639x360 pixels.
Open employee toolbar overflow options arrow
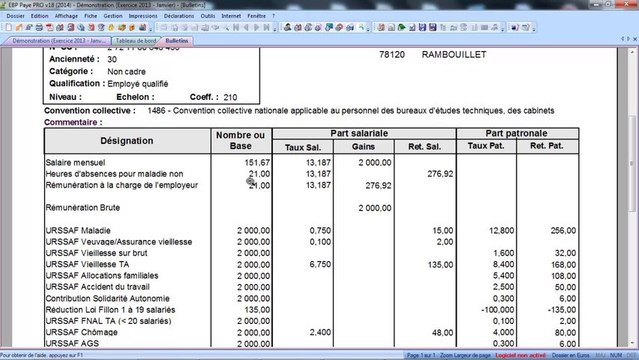[x=368, y=28]
